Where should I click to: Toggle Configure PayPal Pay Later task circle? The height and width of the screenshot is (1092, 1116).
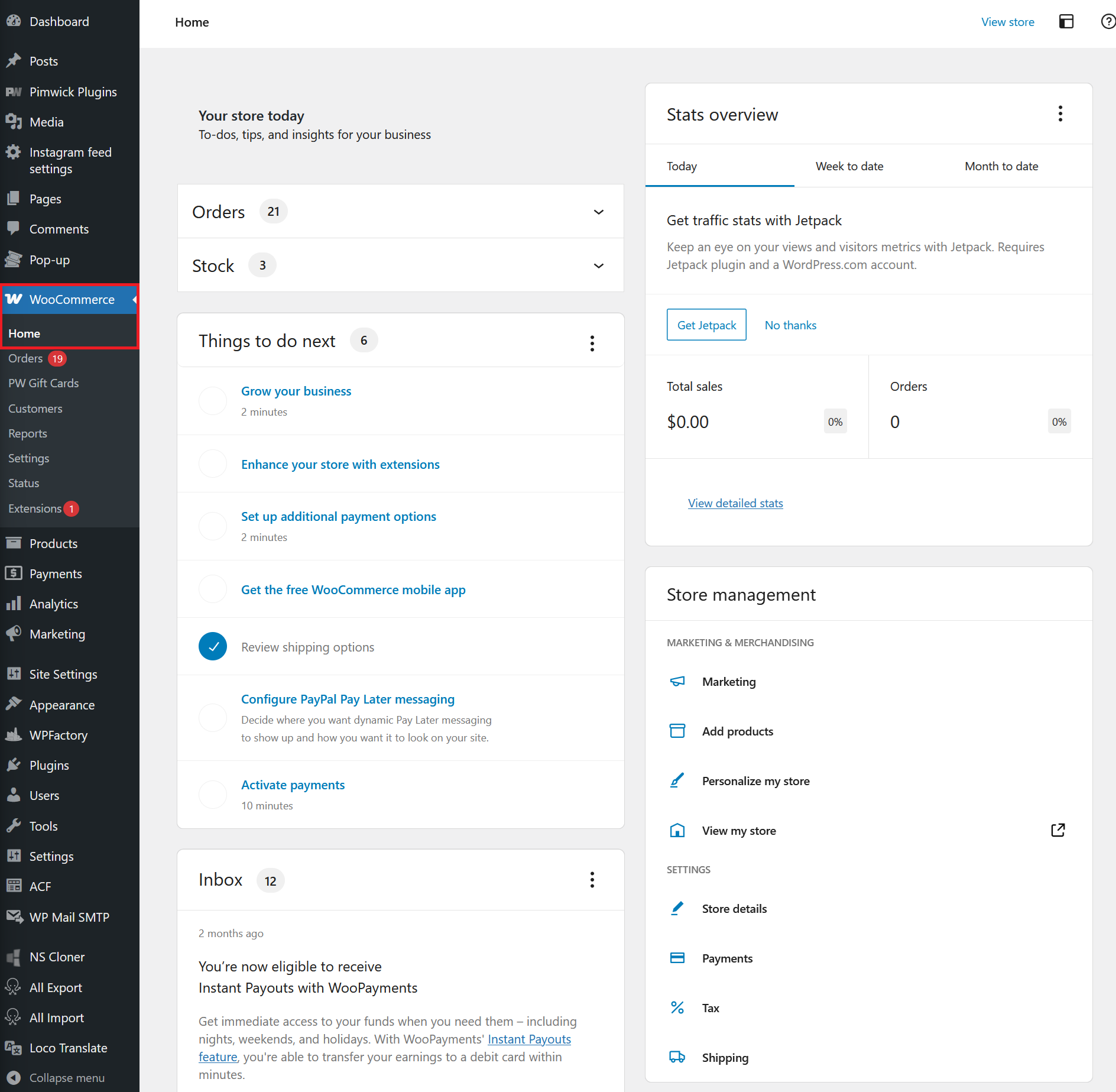click(x=213, y=718)
